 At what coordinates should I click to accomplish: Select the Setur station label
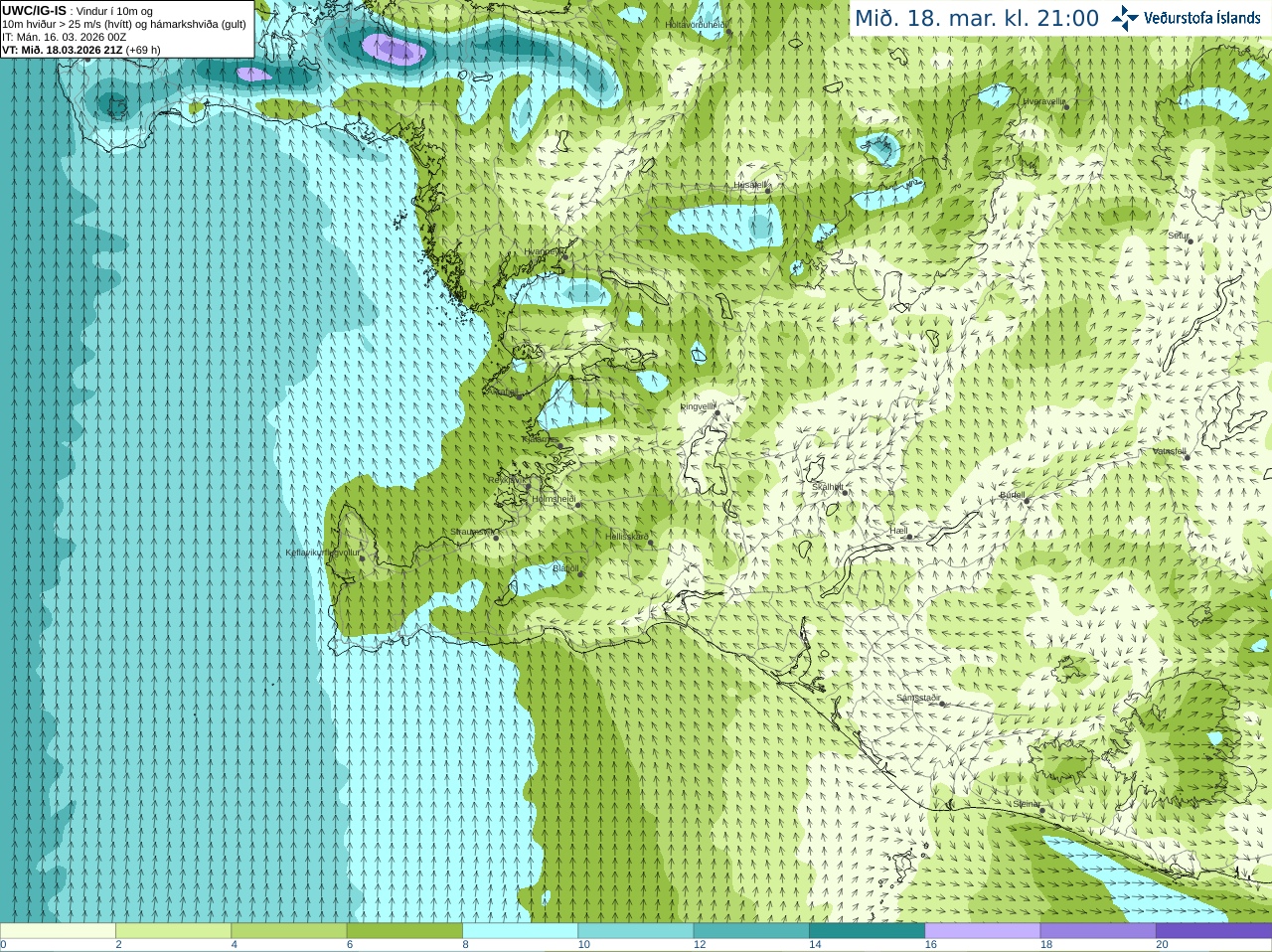tap(1178, 236)
